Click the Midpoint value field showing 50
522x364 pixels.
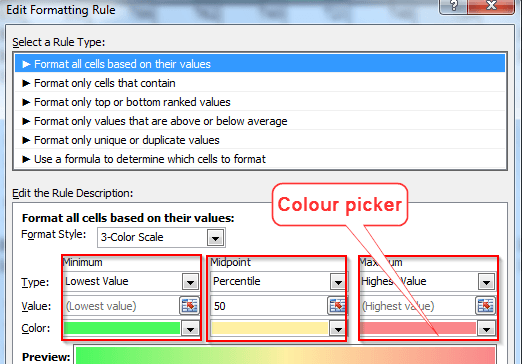269,306
